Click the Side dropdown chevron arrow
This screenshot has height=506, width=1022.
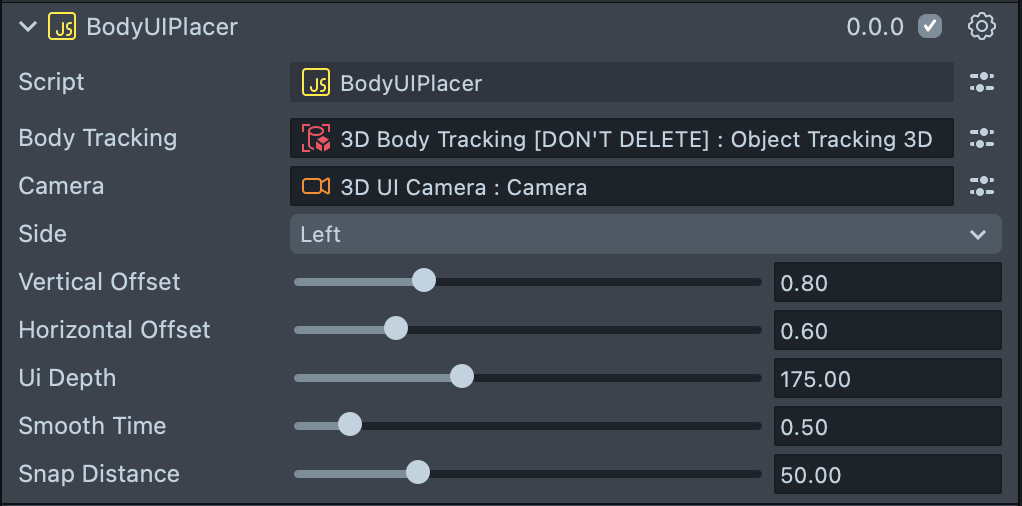[978, 234]
